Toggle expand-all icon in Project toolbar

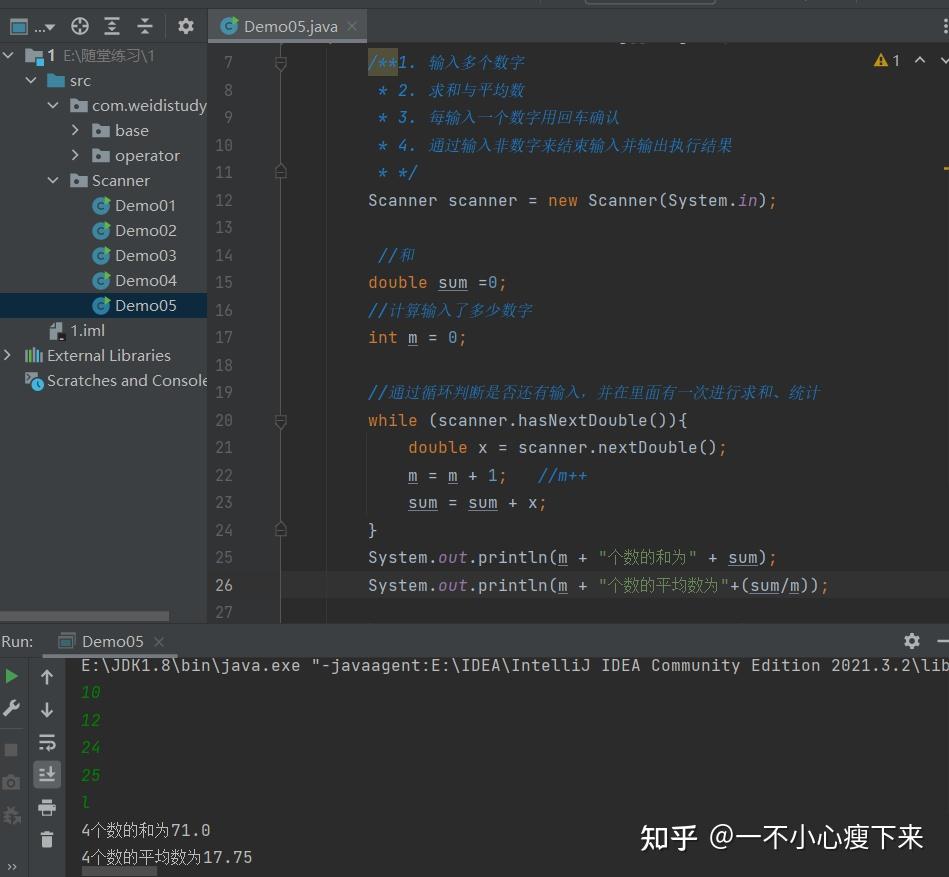coord(111,26)
